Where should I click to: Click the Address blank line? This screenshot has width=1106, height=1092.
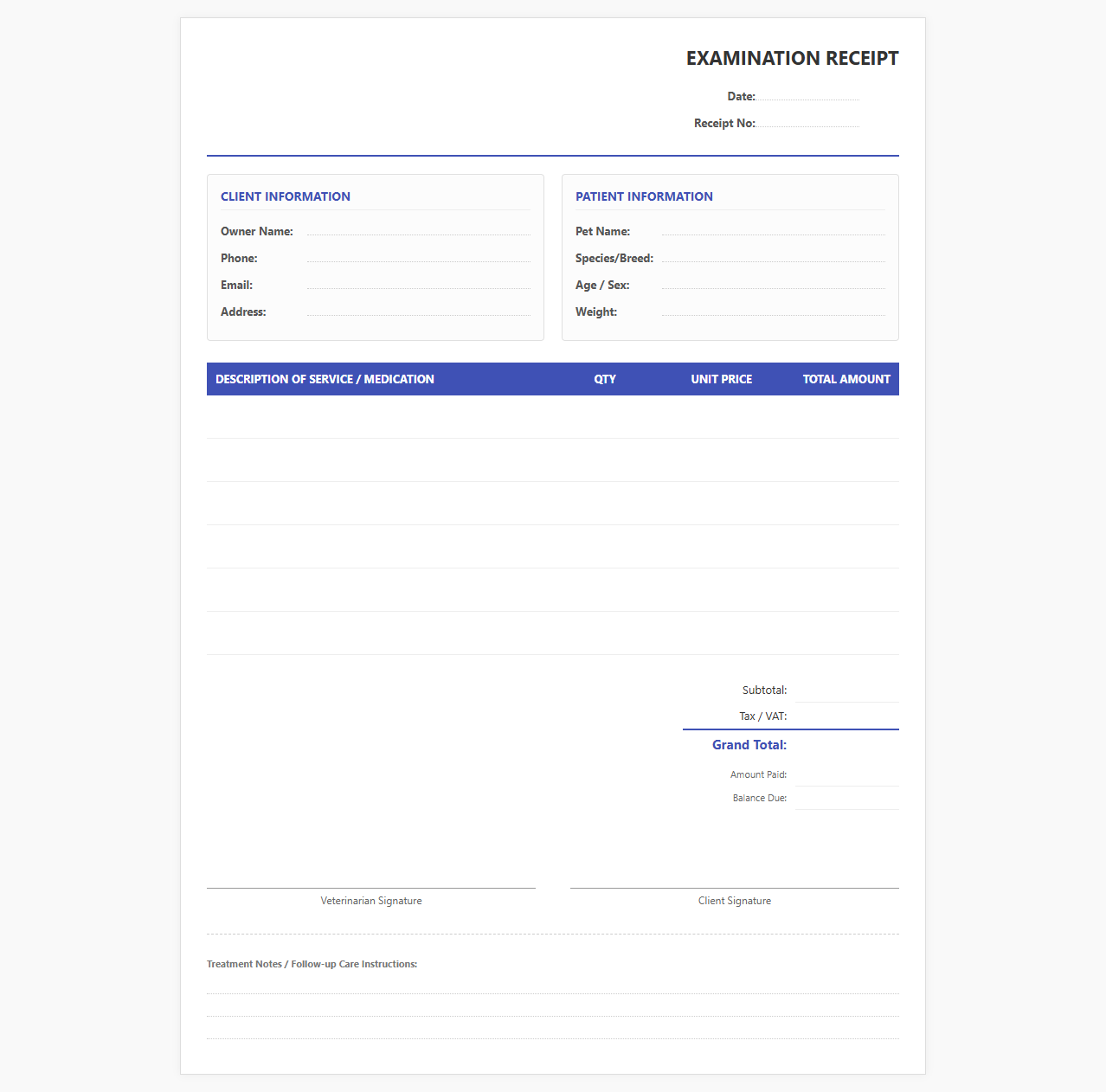419,309
